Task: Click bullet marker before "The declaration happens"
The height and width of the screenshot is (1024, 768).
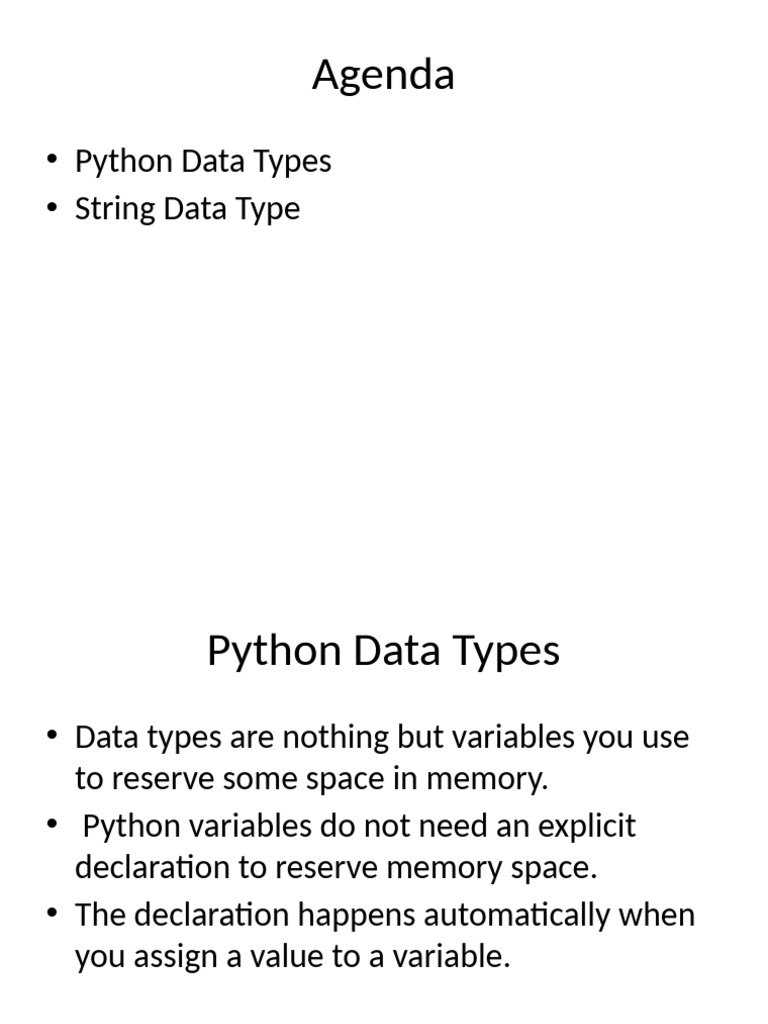Action: tap(53, 915)
